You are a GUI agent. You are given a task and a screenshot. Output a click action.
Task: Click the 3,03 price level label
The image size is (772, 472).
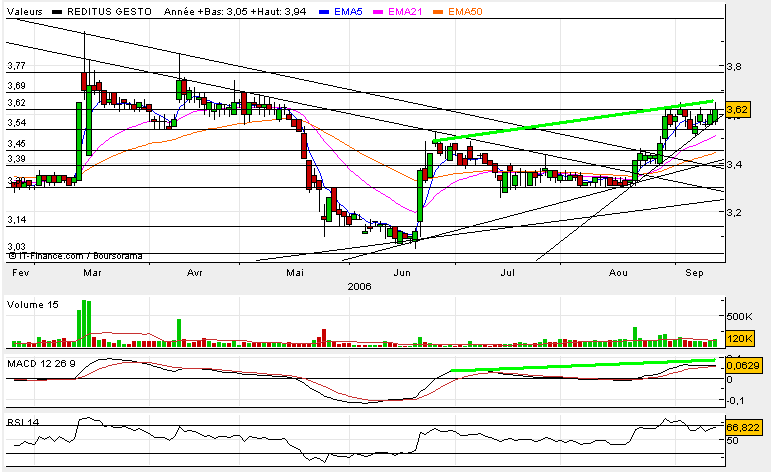tap(16, 246)
